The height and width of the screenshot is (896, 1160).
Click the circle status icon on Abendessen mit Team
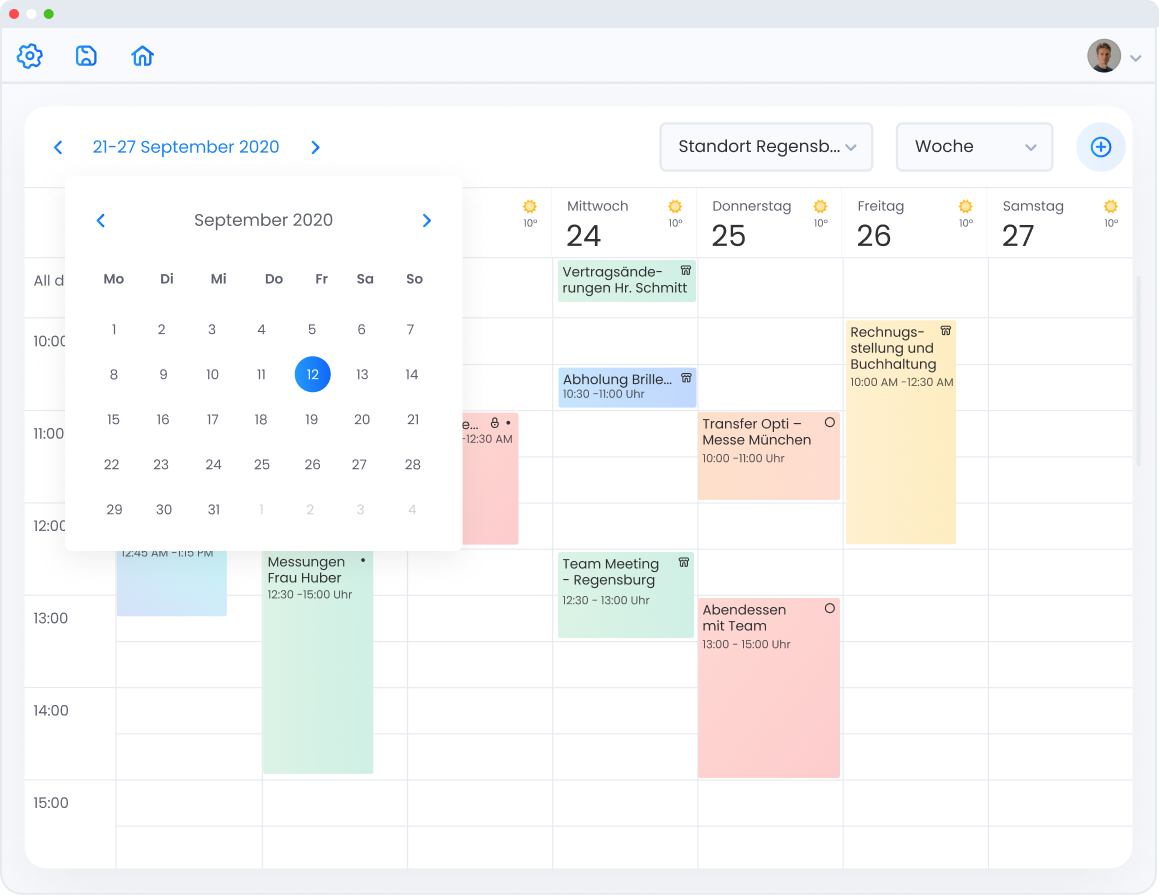coord(828,608)
